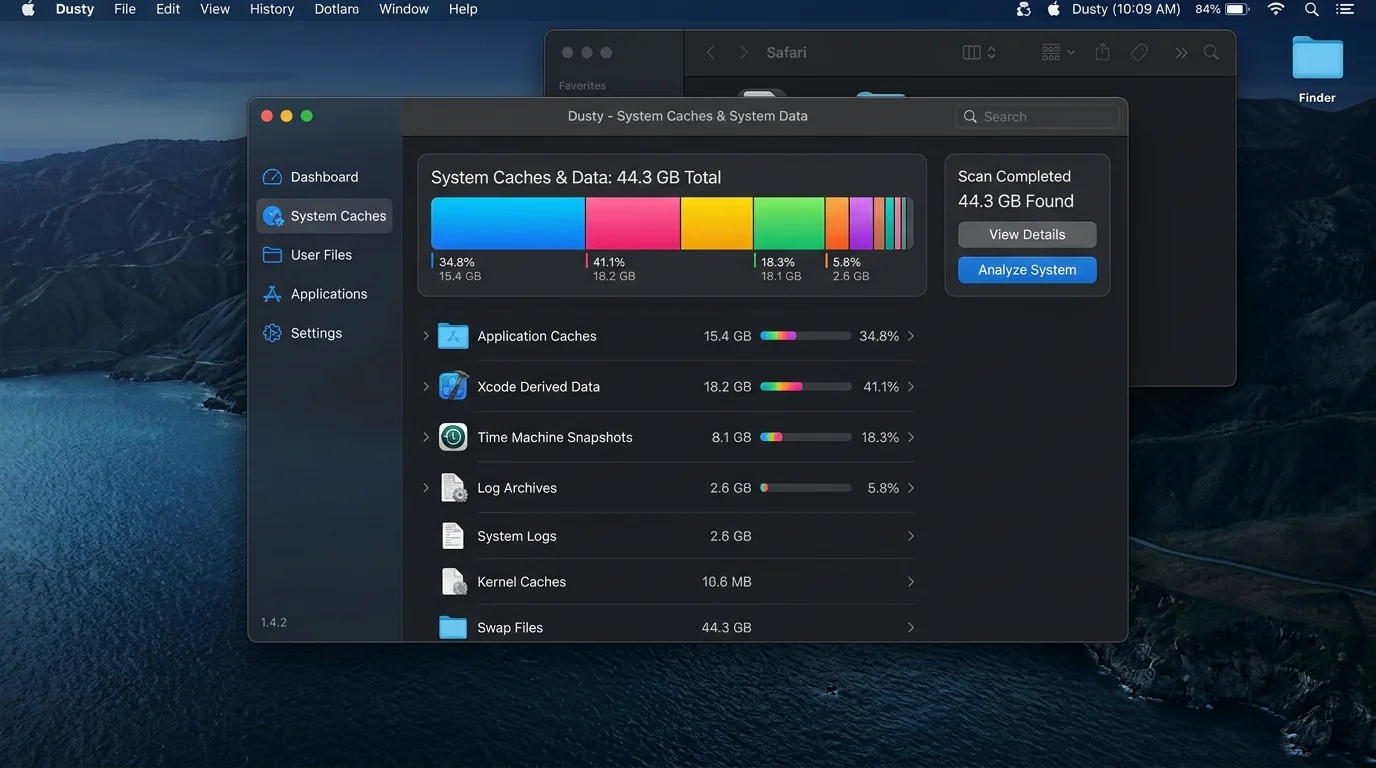This screenshot has width=1376, height=768.
Task: Open the History menu
Action: click(272, 9)
